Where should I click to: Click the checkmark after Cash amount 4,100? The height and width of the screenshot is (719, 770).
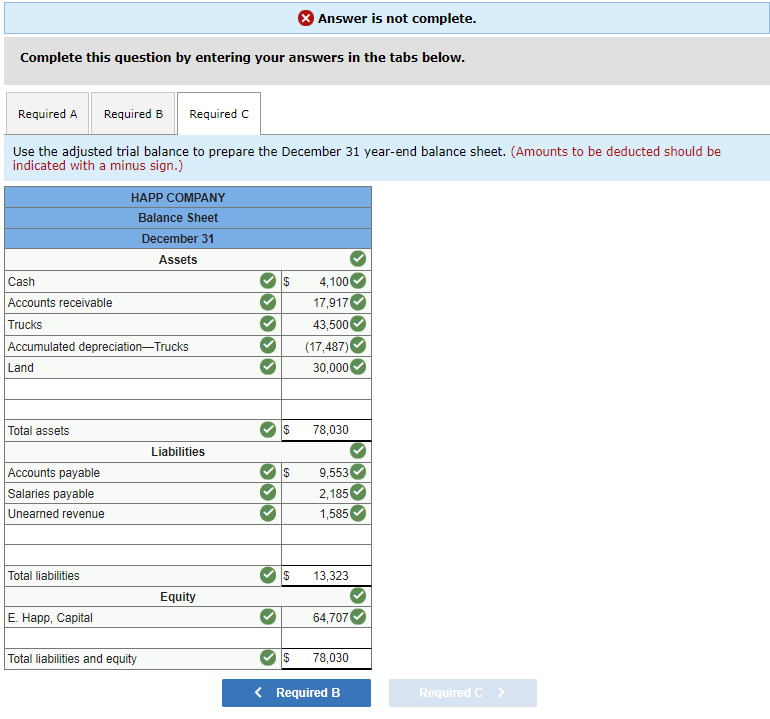coord(358,280)
